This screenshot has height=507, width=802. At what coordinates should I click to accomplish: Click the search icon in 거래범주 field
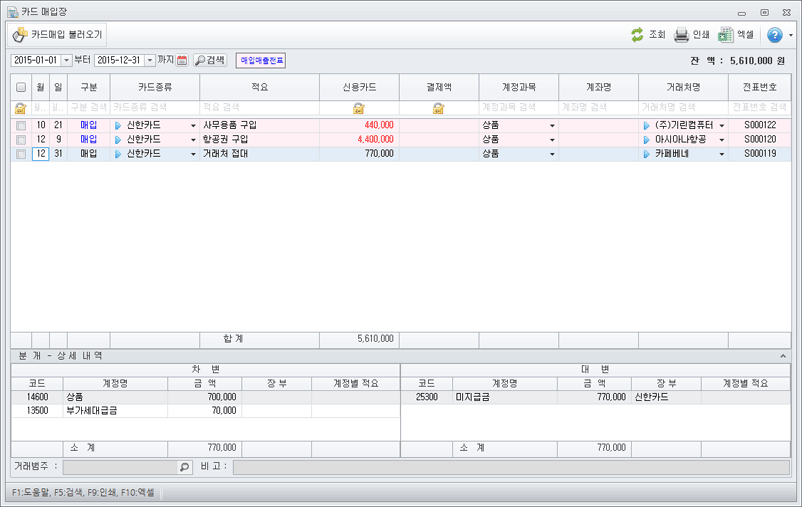point(184,467)
